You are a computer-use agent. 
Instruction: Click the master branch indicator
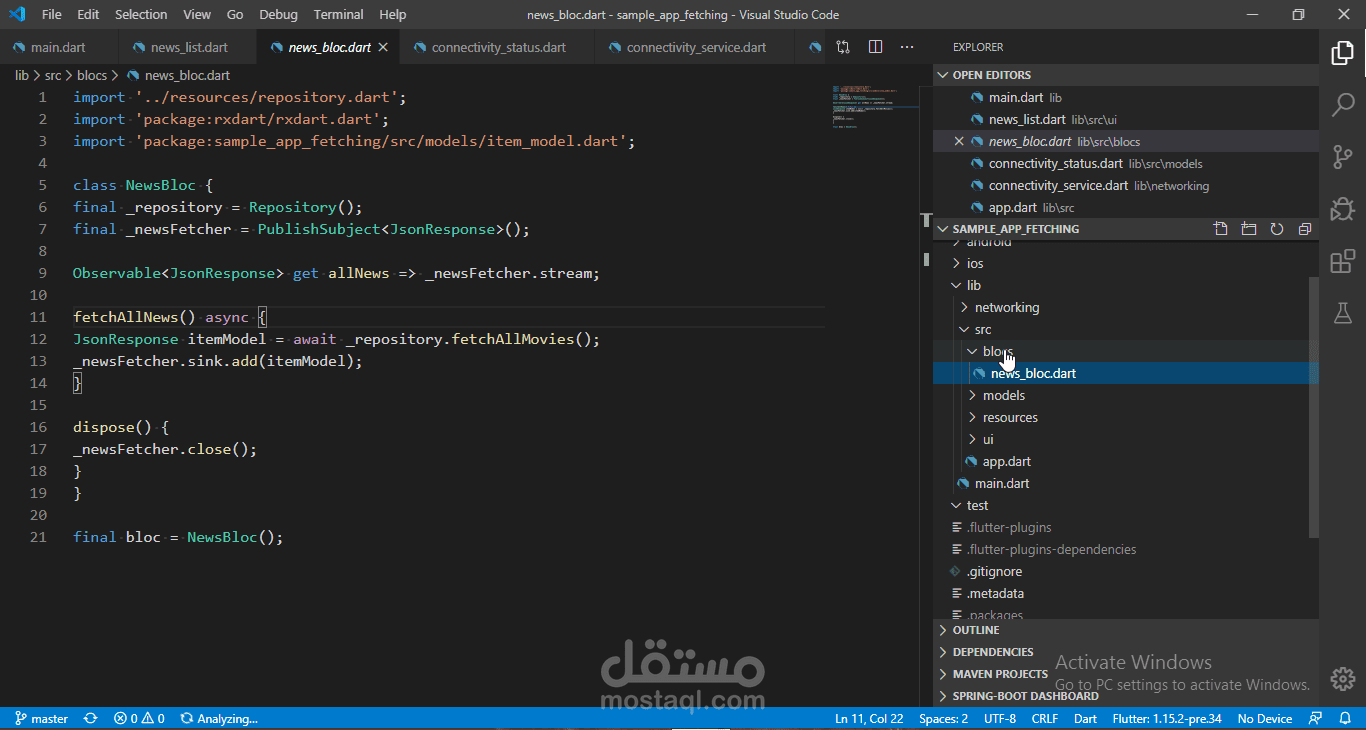[41, 718]
